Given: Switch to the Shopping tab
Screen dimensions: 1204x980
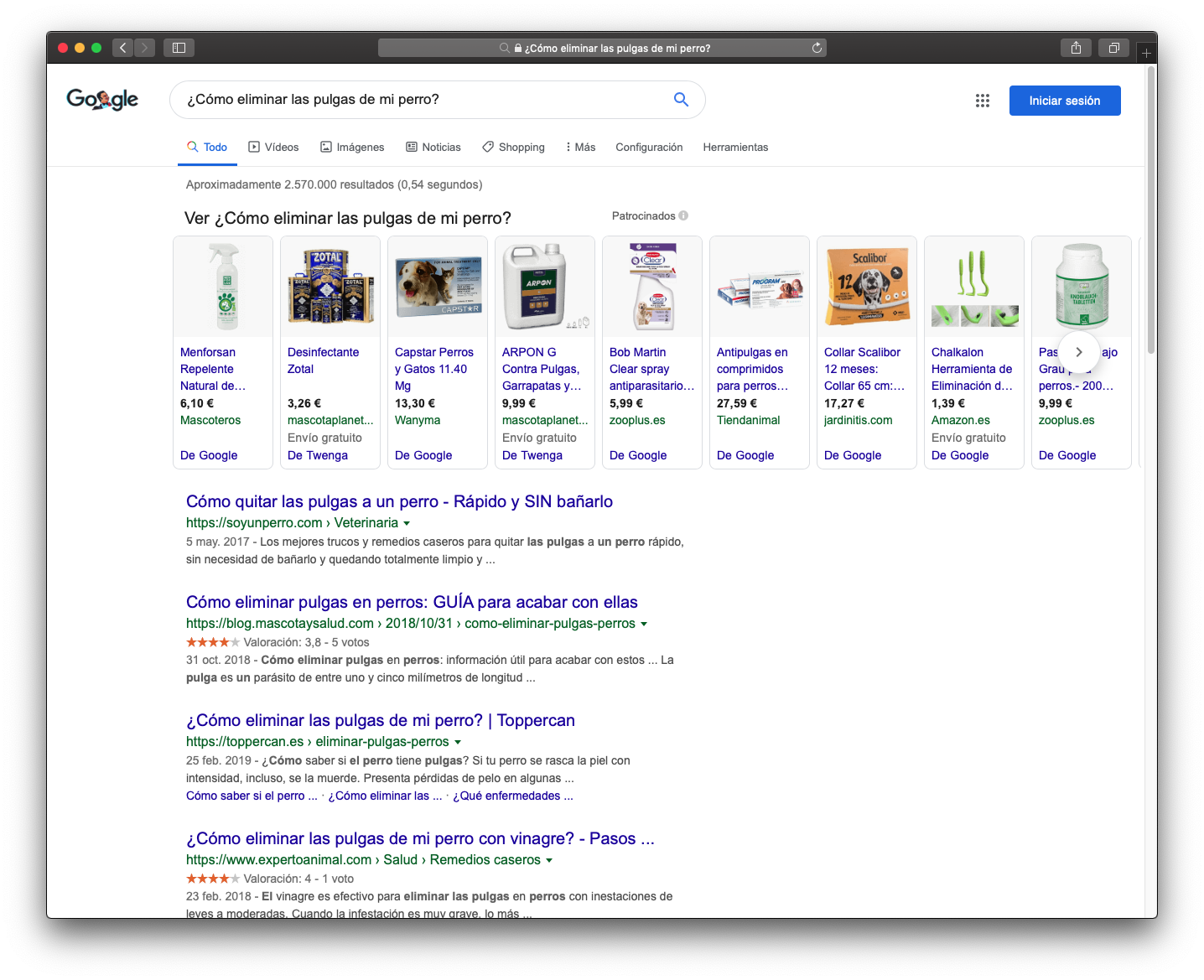Looking at the screenshot, I should click(513, 147).
